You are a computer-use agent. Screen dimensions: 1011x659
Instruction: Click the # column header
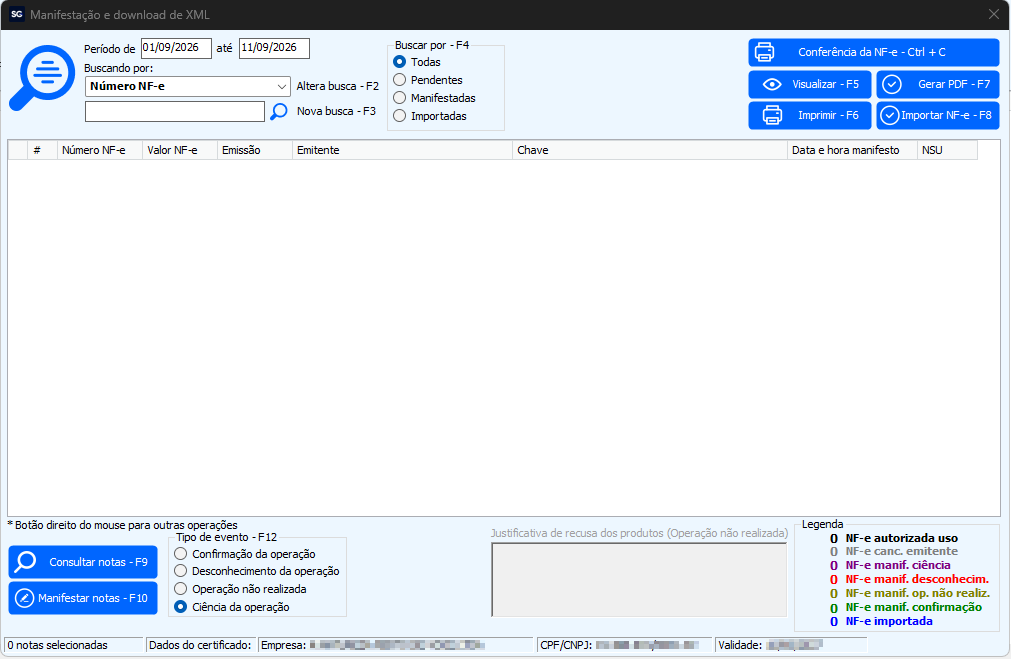pyautogui.click(x=43, y=150)
